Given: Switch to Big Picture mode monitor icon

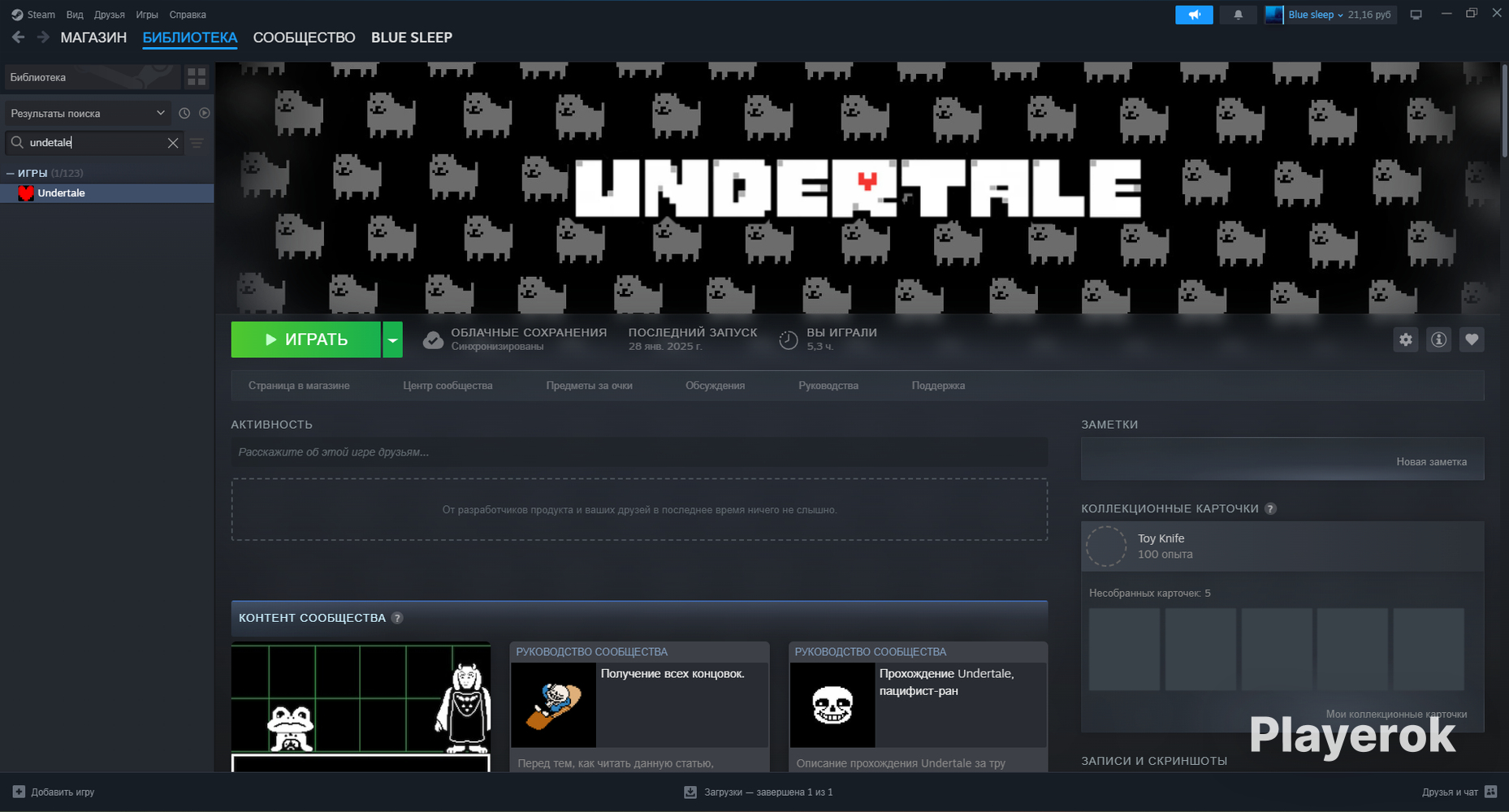Looking at the screenshot, I should coord(1416,15).
